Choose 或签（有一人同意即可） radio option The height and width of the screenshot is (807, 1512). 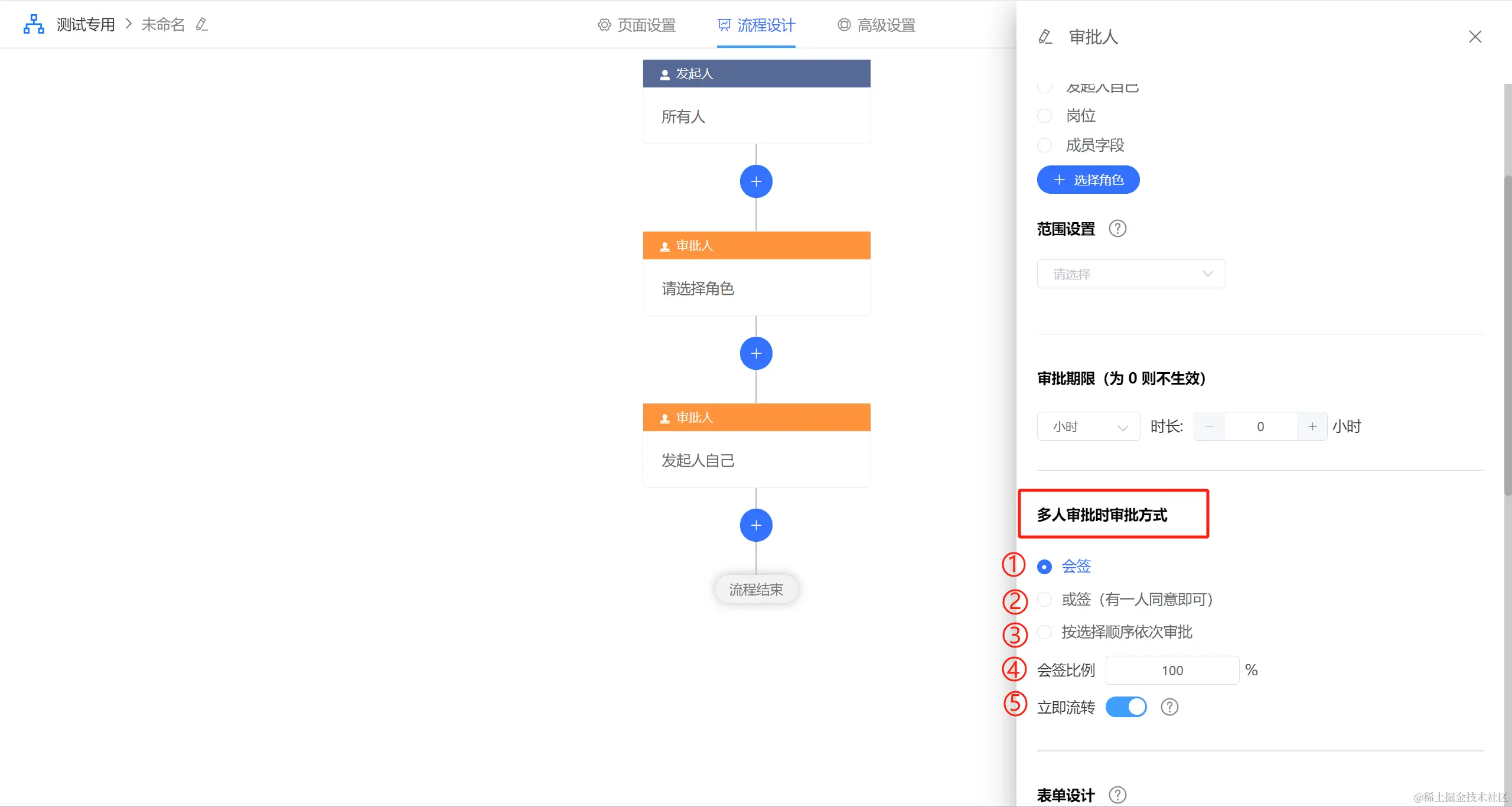[1044, 600]
